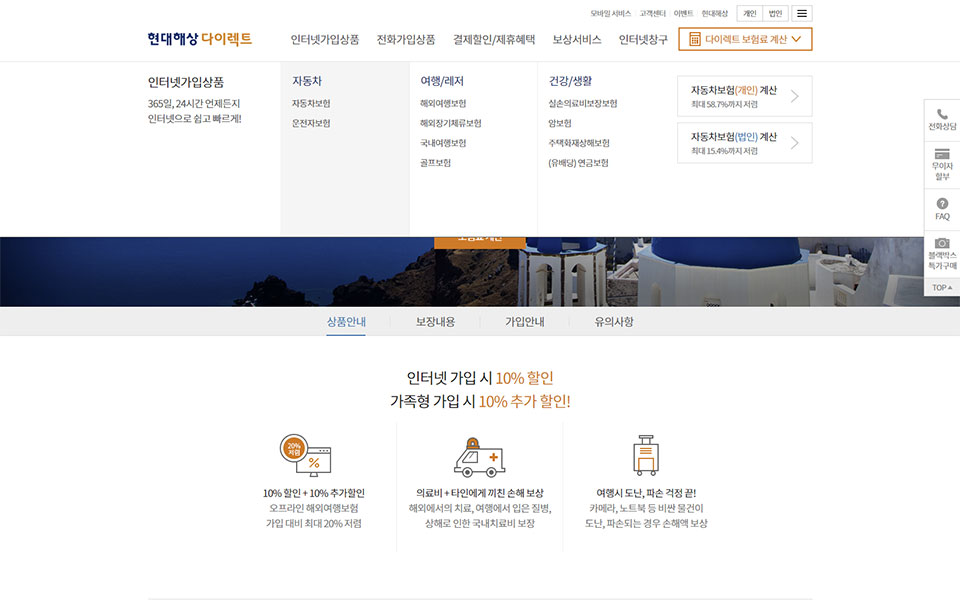Image resolution: width=960 pixels, height=600 pixels.
Task: Open the FAQ question mark icon
Action: [942, 204]
